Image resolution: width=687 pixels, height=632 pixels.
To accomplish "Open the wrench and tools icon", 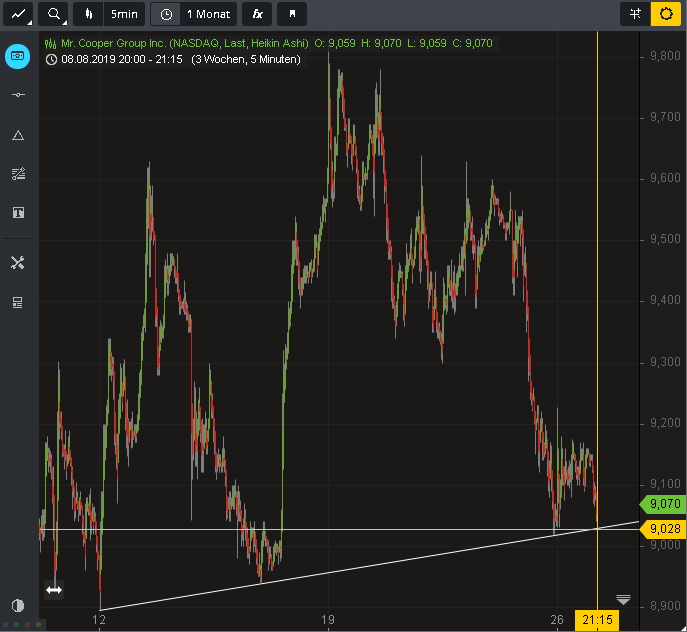I will click(18, 263).
